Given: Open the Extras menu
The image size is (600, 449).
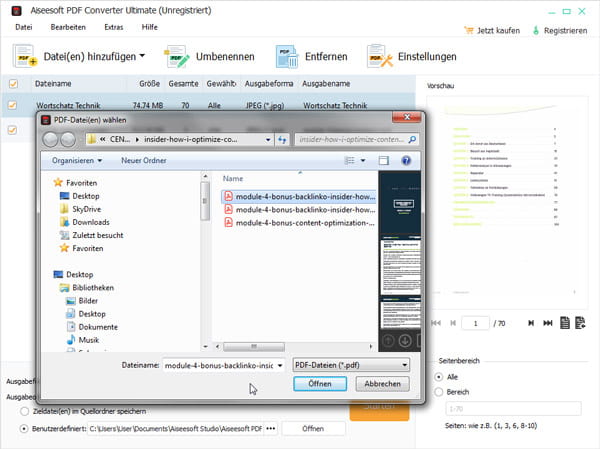Looking at the screenshot, I should (x=114, y=27).
